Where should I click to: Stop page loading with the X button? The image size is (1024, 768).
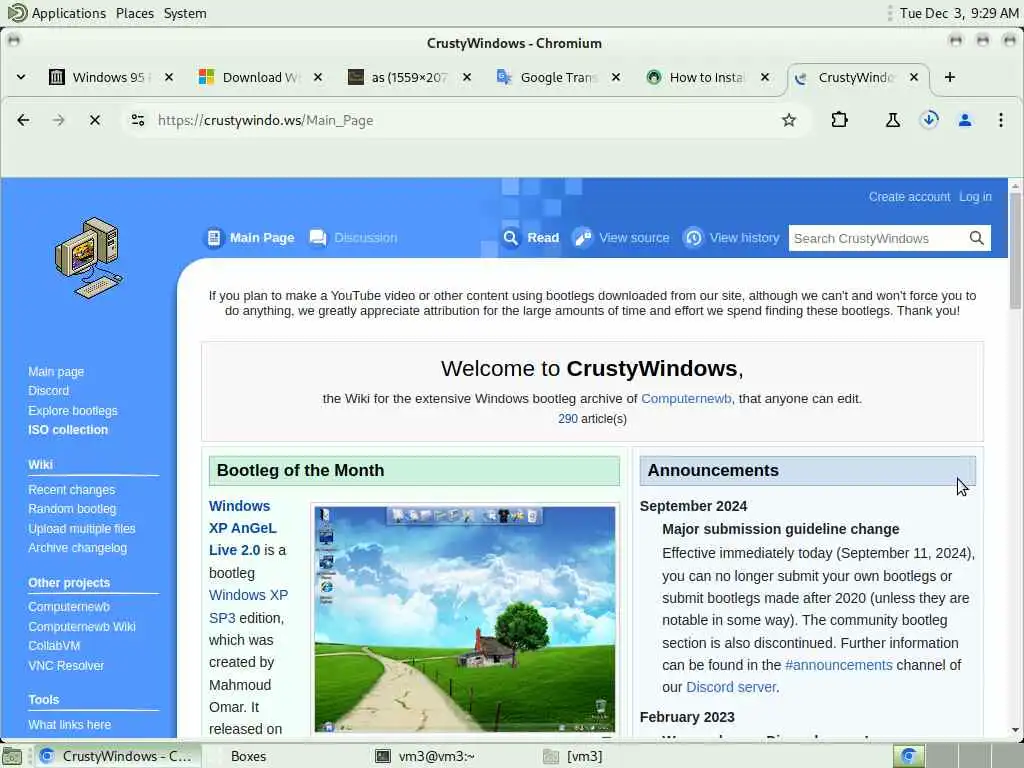(95, 120)
